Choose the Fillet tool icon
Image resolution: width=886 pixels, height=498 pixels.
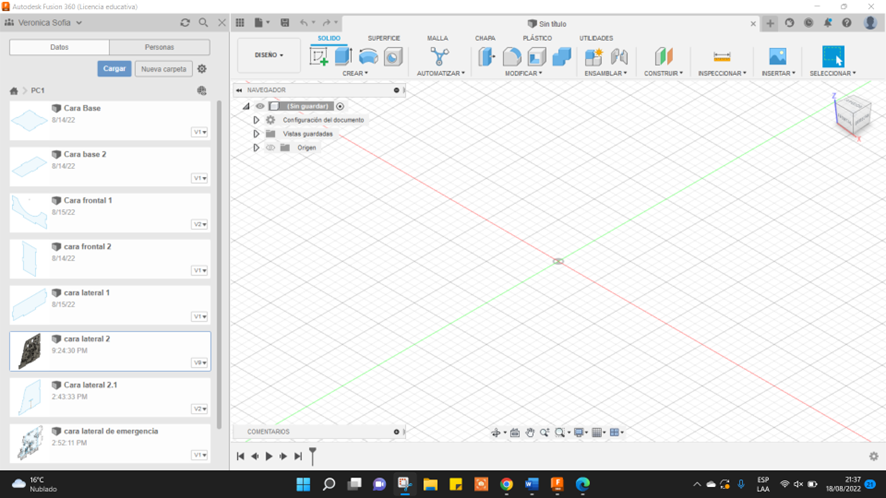(512, 57)
